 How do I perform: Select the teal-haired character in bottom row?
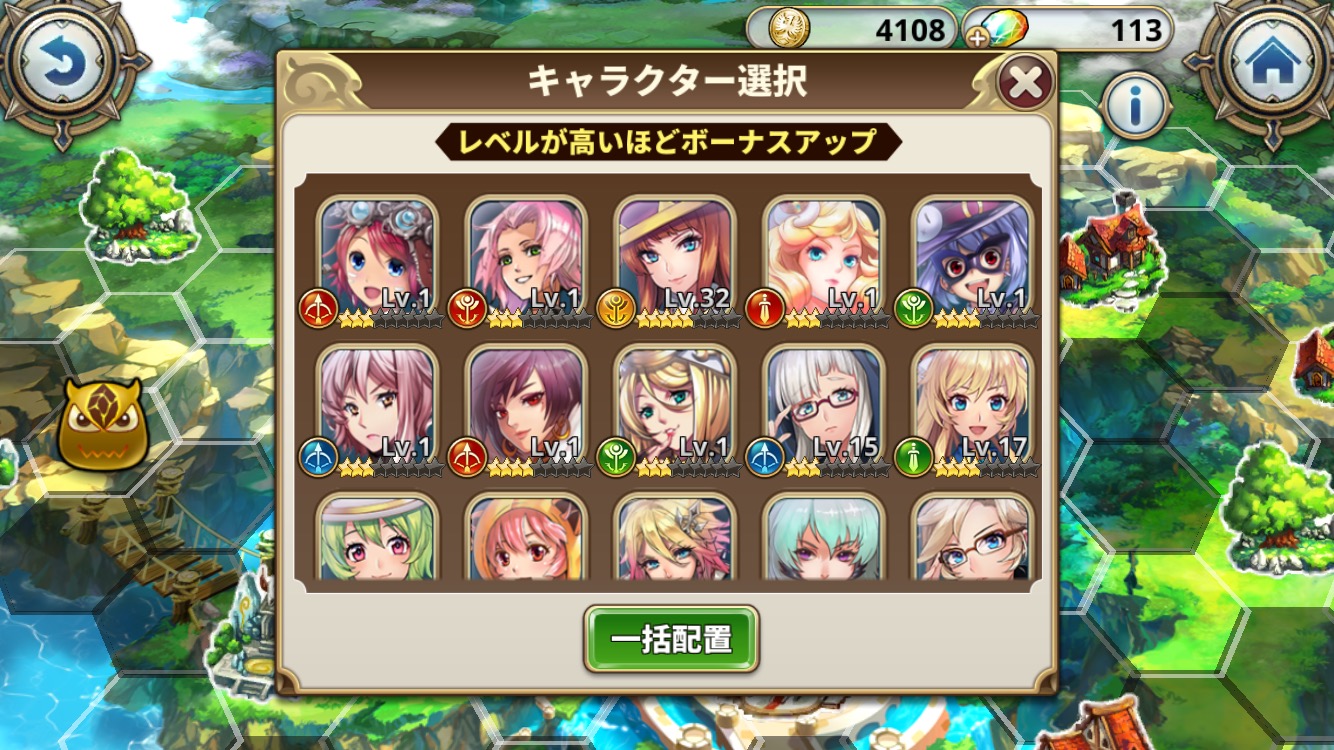point(825,537)
